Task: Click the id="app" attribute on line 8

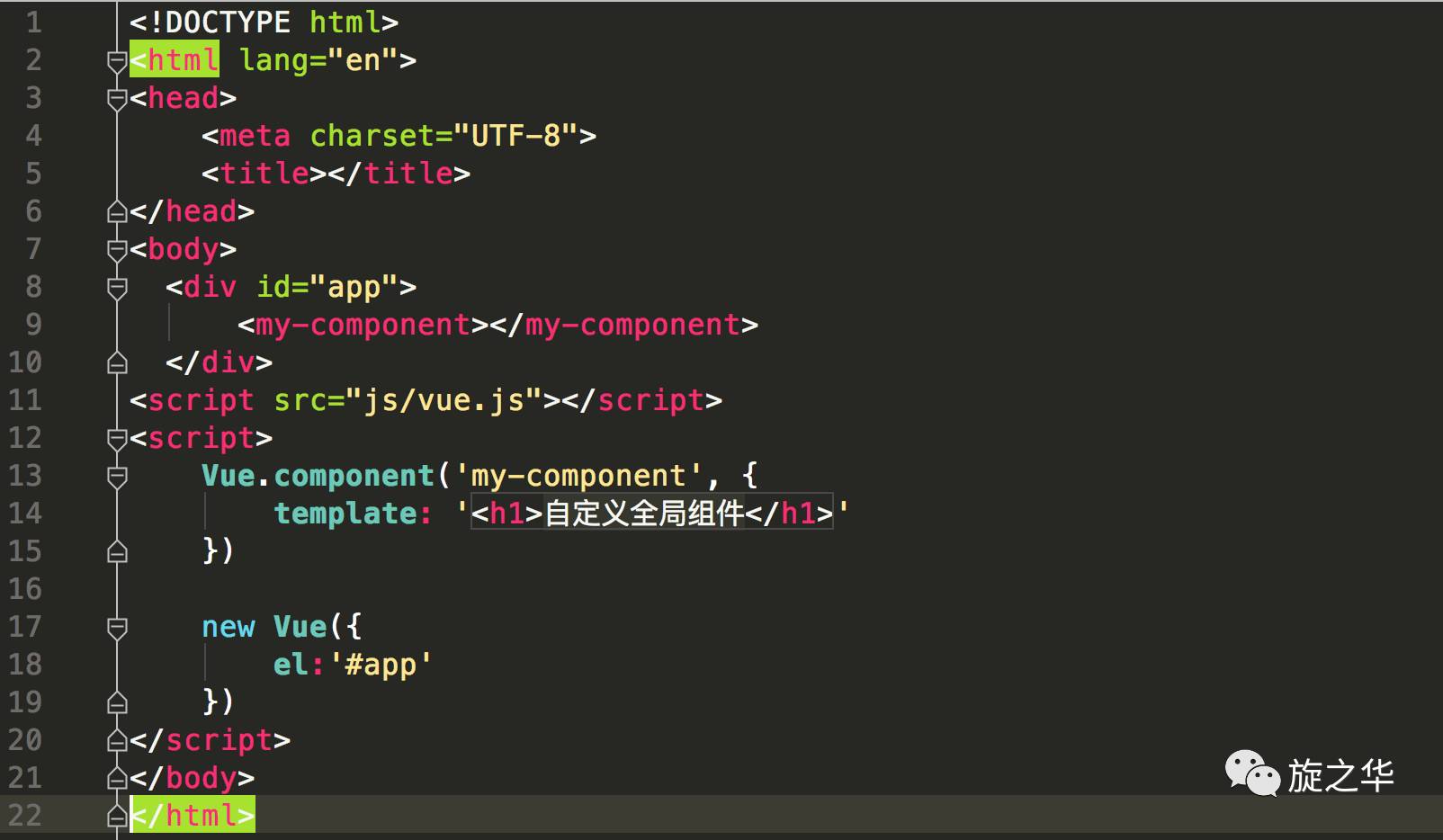Action: coord(327,287)
